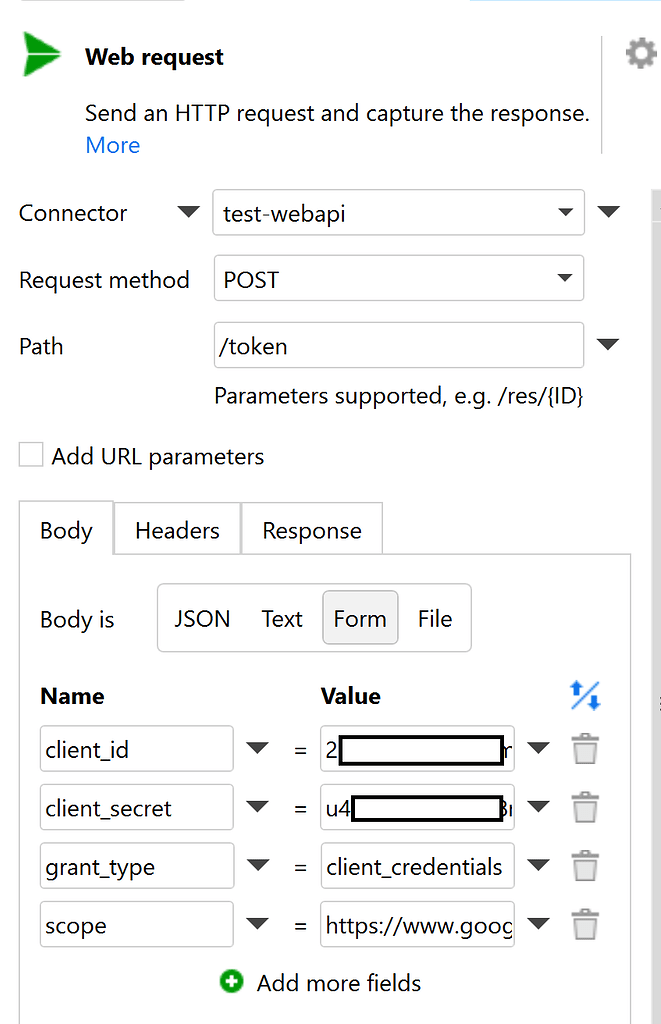Remove the grant_type row using trash icon
661x1024 pixels.
point(585,866)
